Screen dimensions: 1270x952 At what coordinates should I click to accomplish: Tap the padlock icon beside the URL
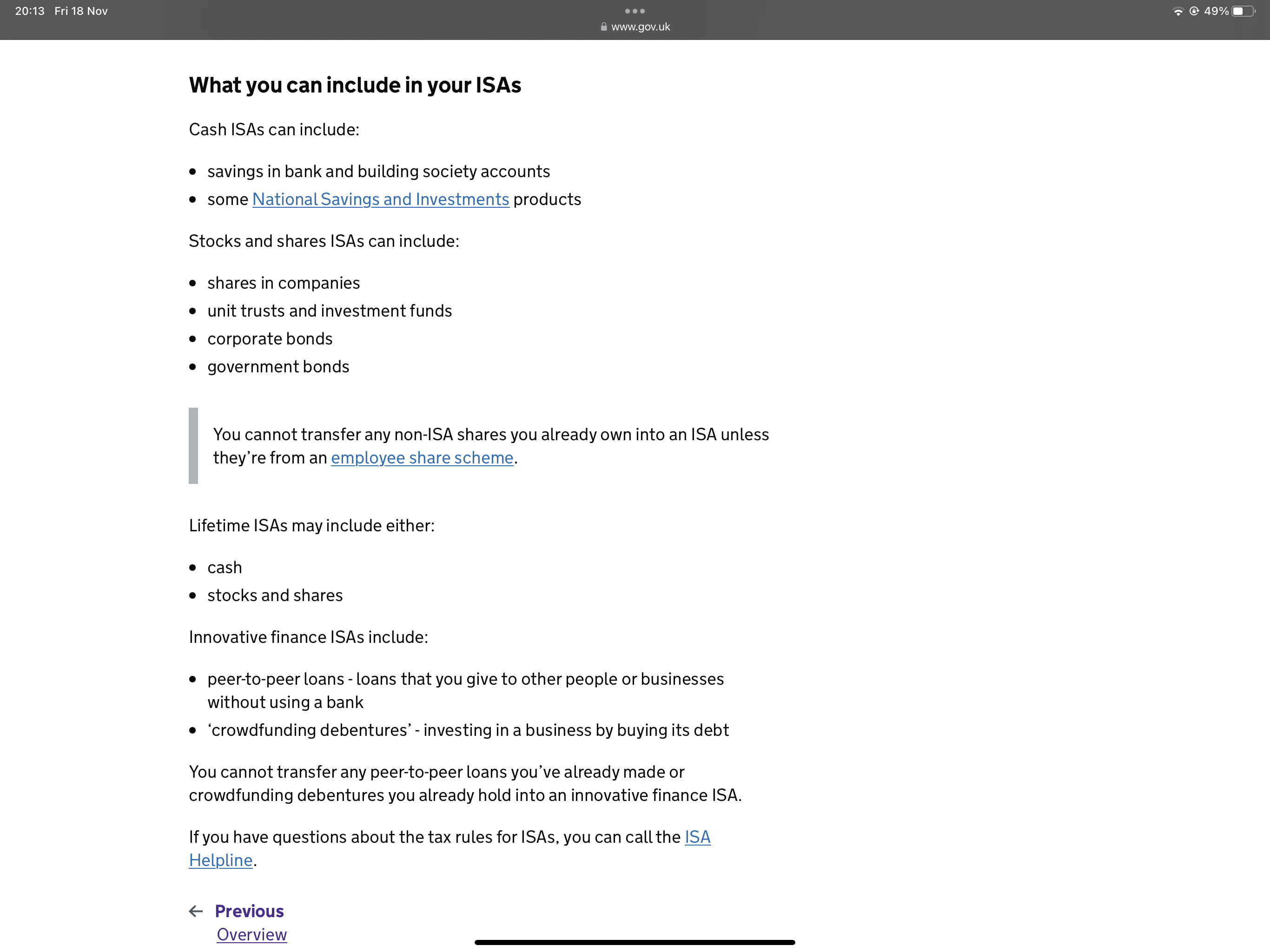603,27
